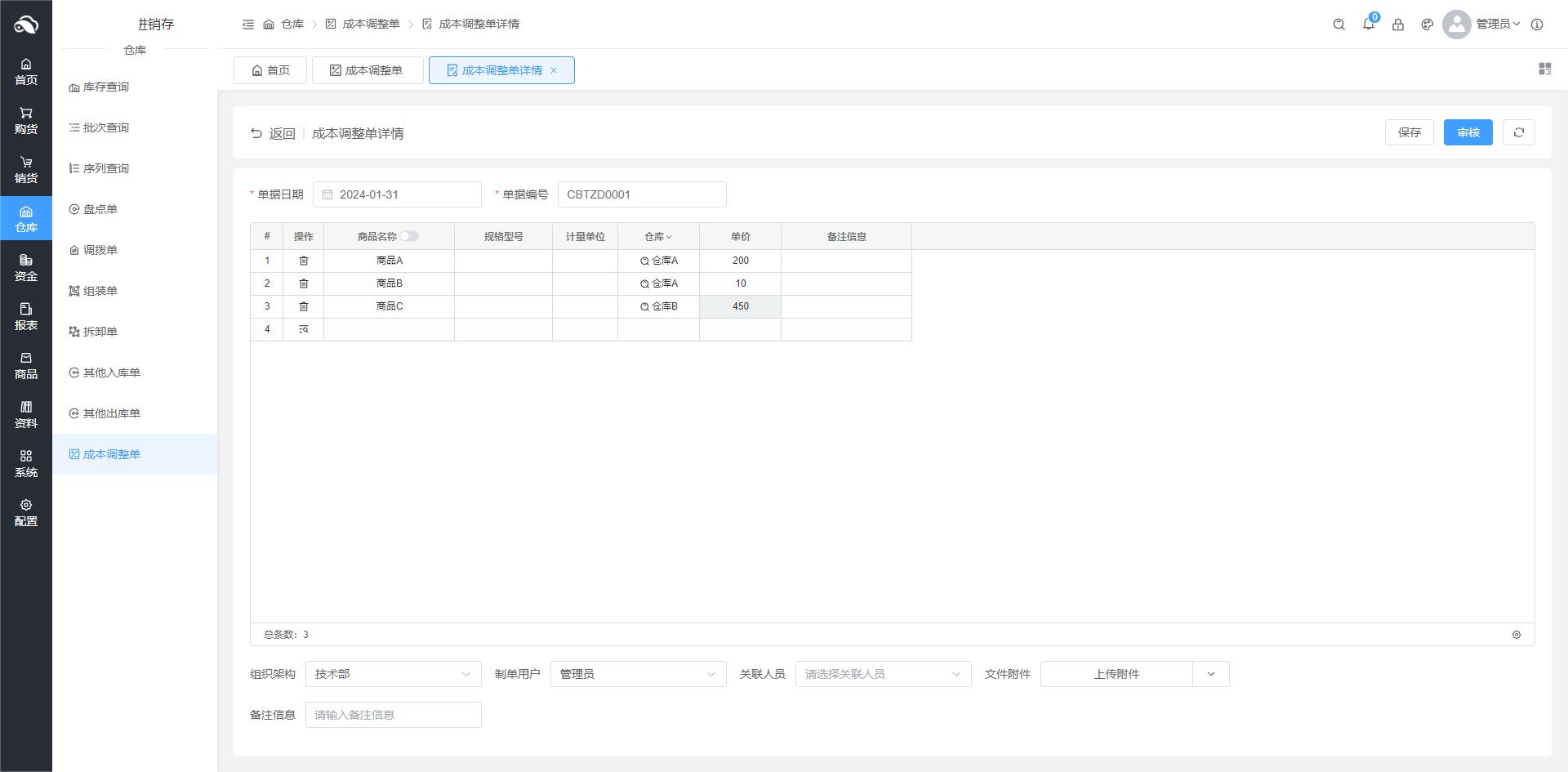Toggle the 商品名称 column switch
This screenshot has height=772, width=1568.
408,236
